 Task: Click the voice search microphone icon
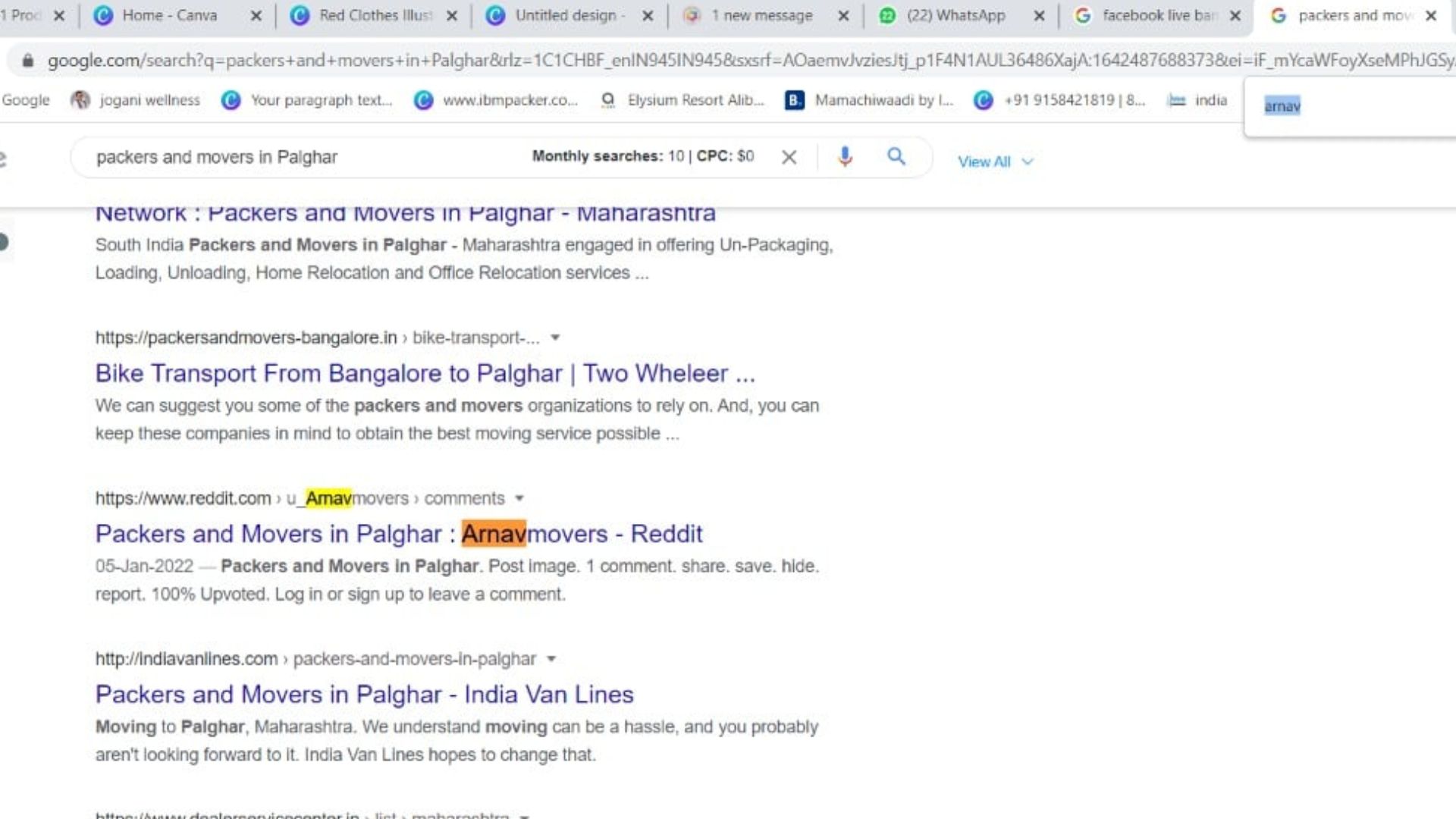845,157
